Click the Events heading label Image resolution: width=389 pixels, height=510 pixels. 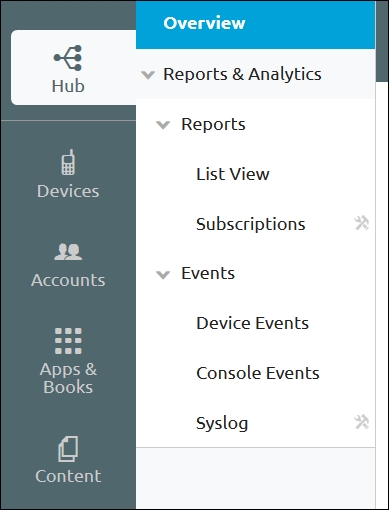208,273
